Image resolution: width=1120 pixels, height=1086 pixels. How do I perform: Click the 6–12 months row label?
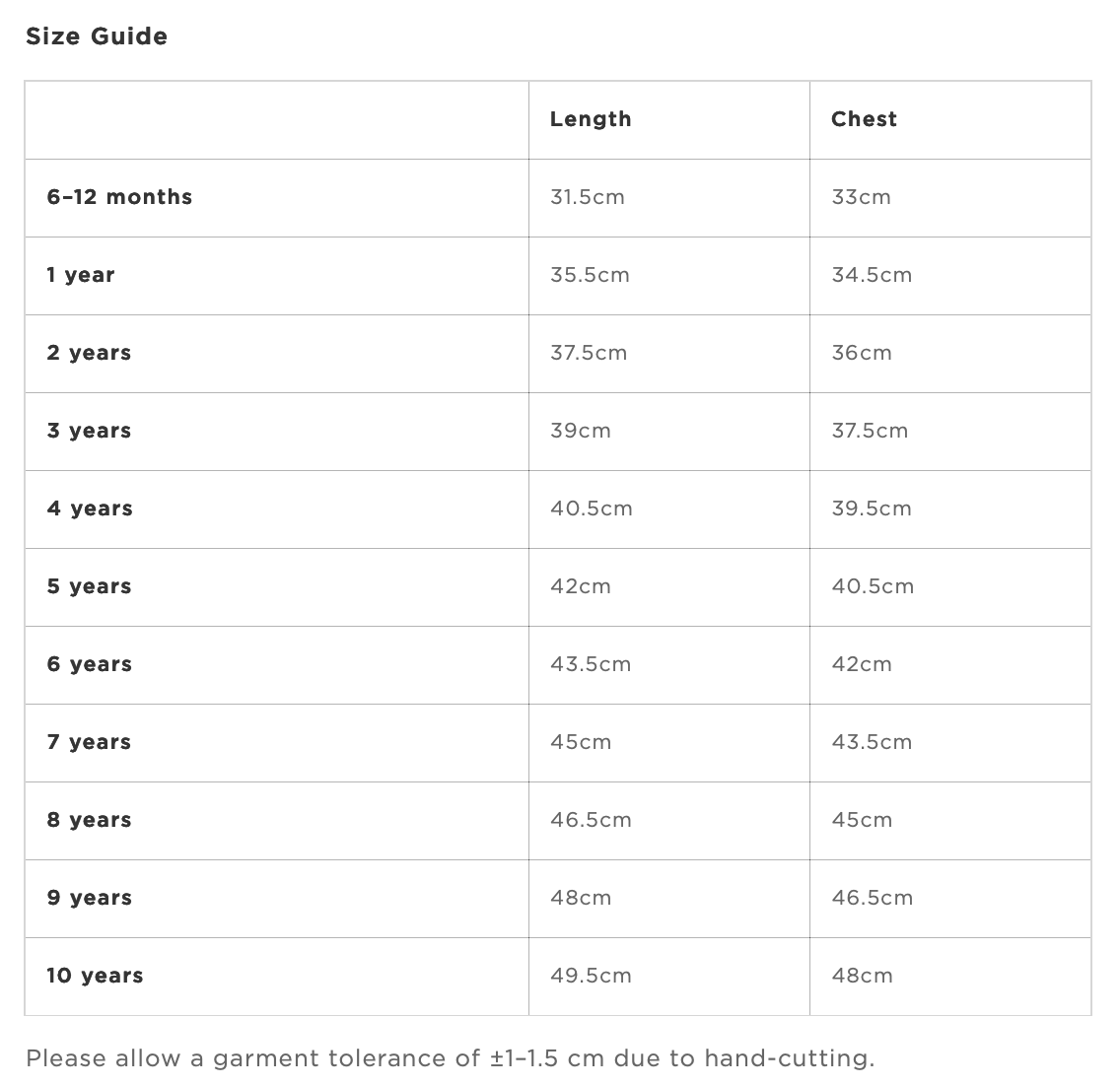click(119, 197)
